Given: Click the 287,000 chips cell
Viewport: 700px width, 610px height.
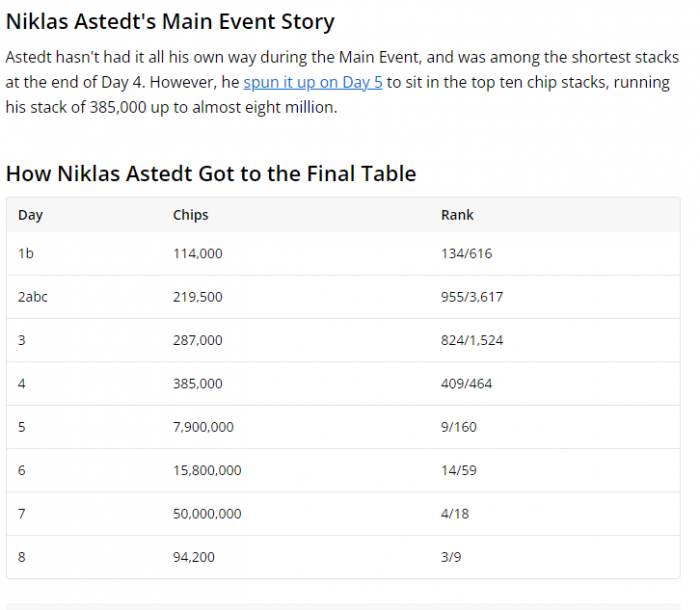Looking at the screenshot, I should click(x=198, y=340).
